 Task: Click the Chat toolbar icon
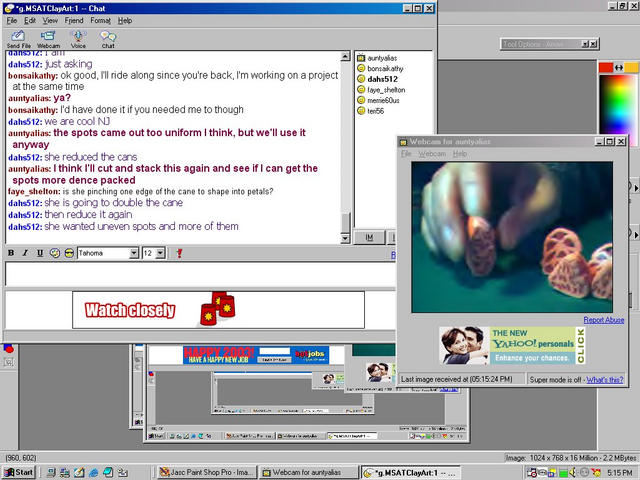[108, 39]
